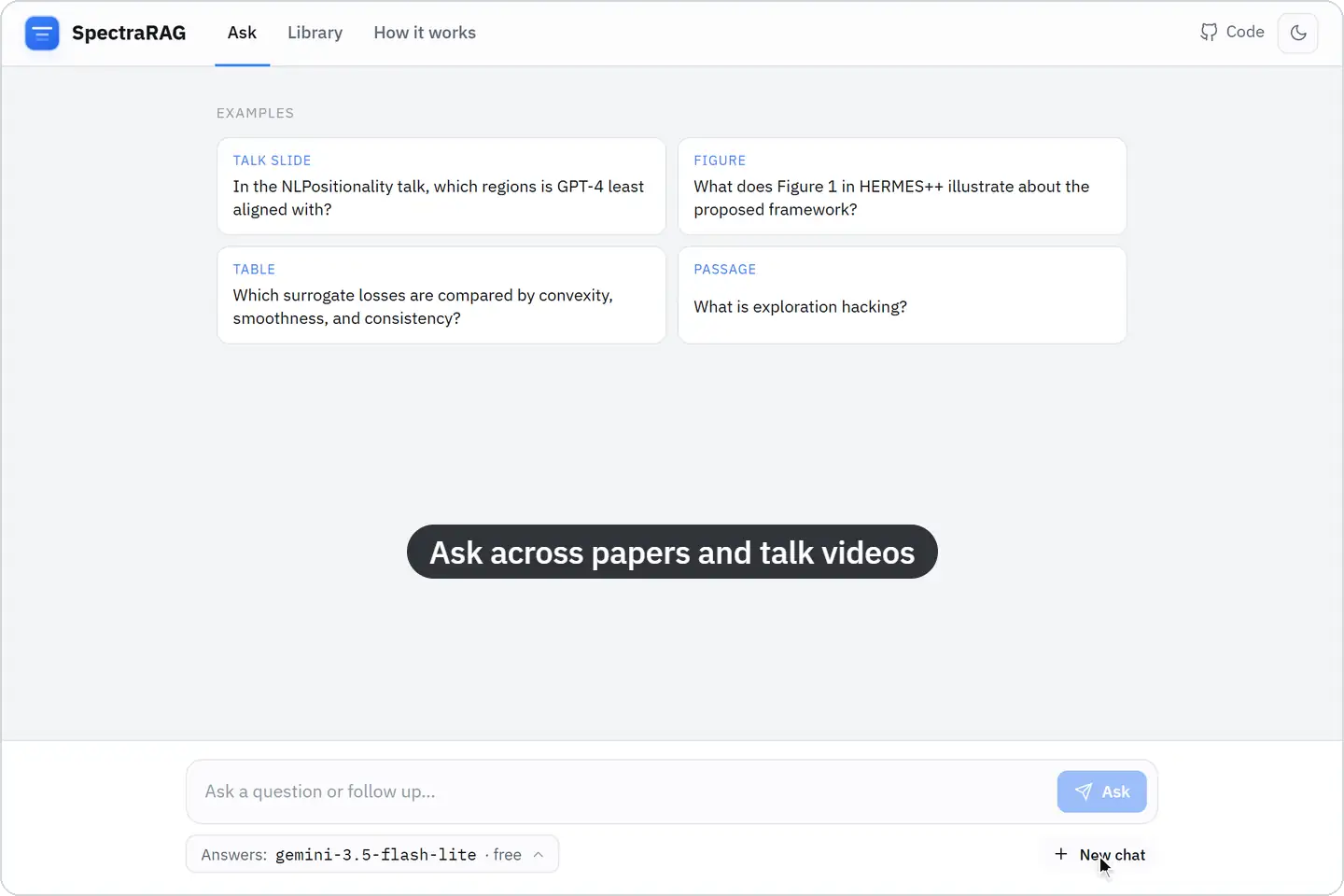Pick the NLPositionality talk slide example
This screenshot has height=896, width=1344.
pyautogui.click(x=441, y=186)
